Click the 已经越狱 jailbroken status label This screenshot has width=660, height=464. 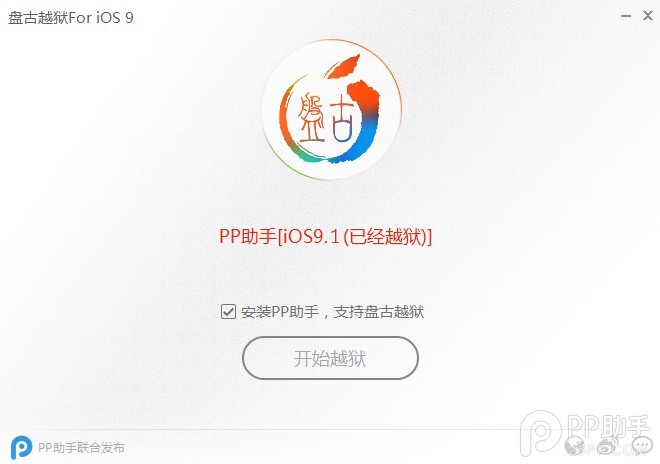[387, 237]
